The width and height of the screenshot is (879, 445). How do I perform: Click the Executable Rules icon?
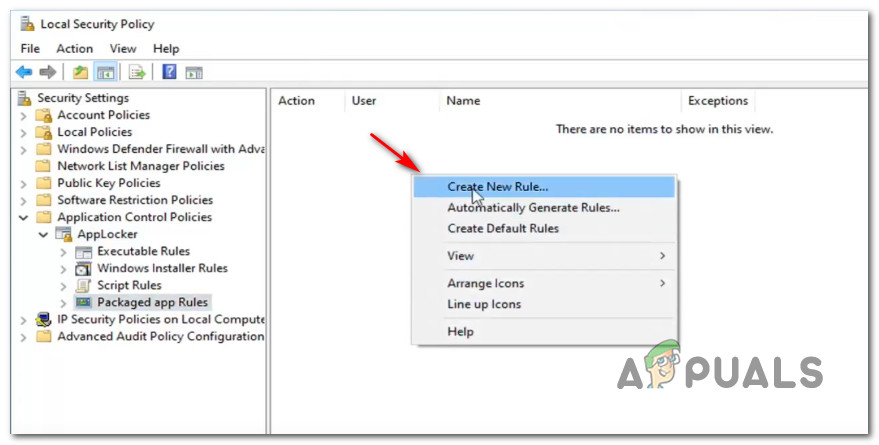click(83, 252)
